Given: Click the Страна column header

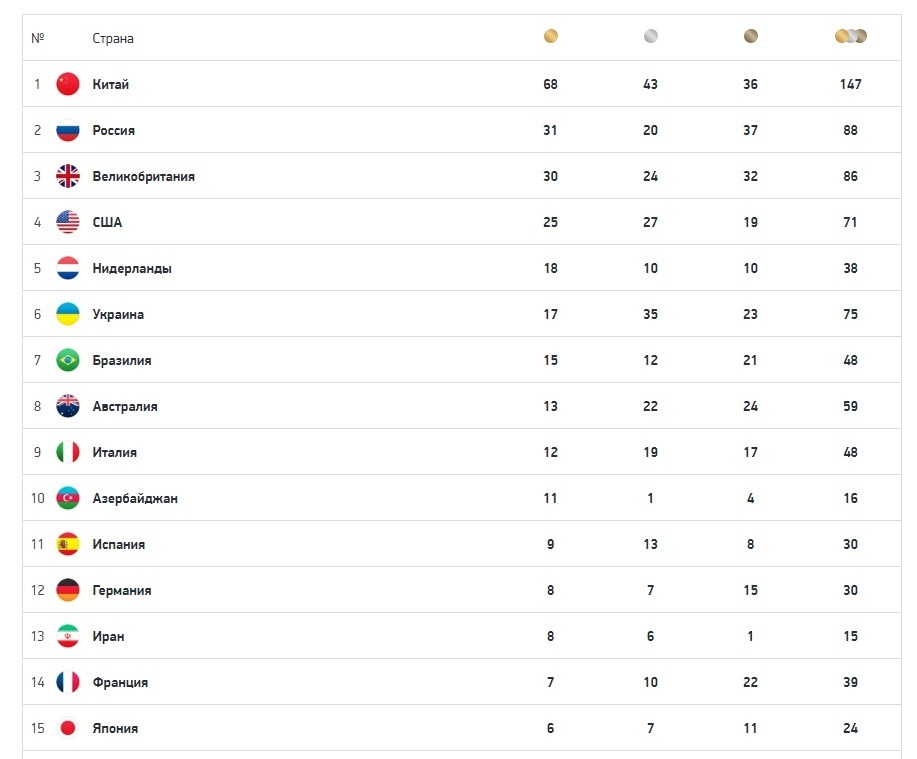Looking at the screenshot, I should point(113,38).
